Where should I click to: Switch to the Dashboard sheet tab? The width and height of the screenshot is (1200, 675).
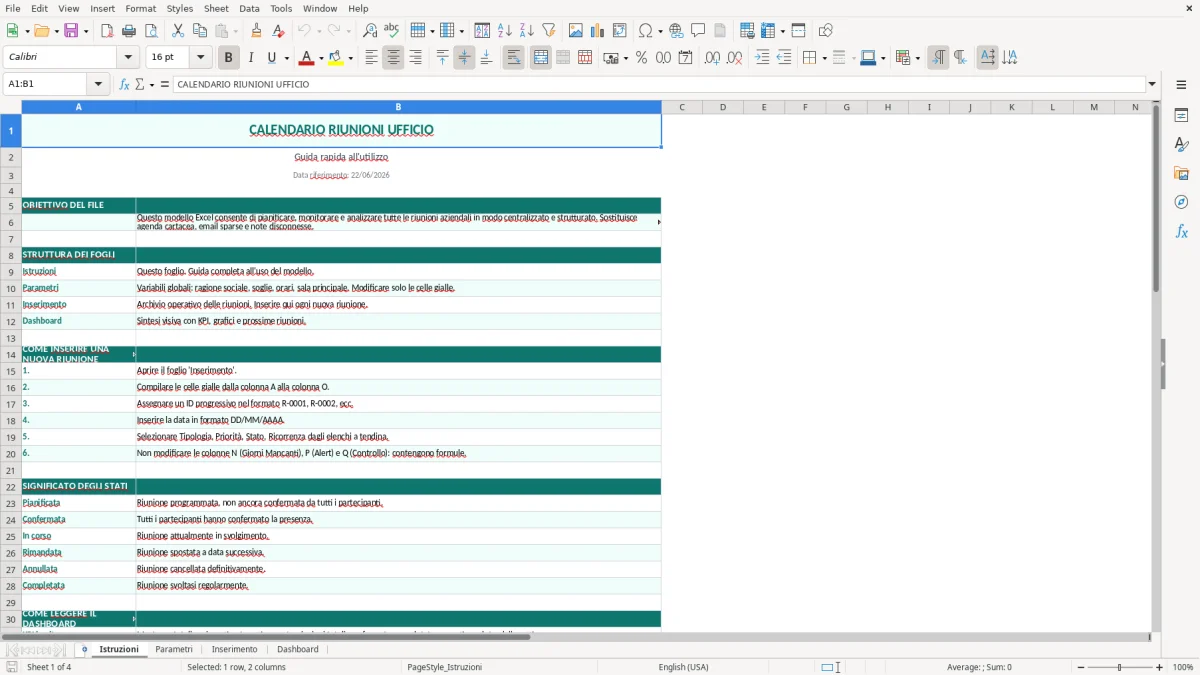click(298, 649)
